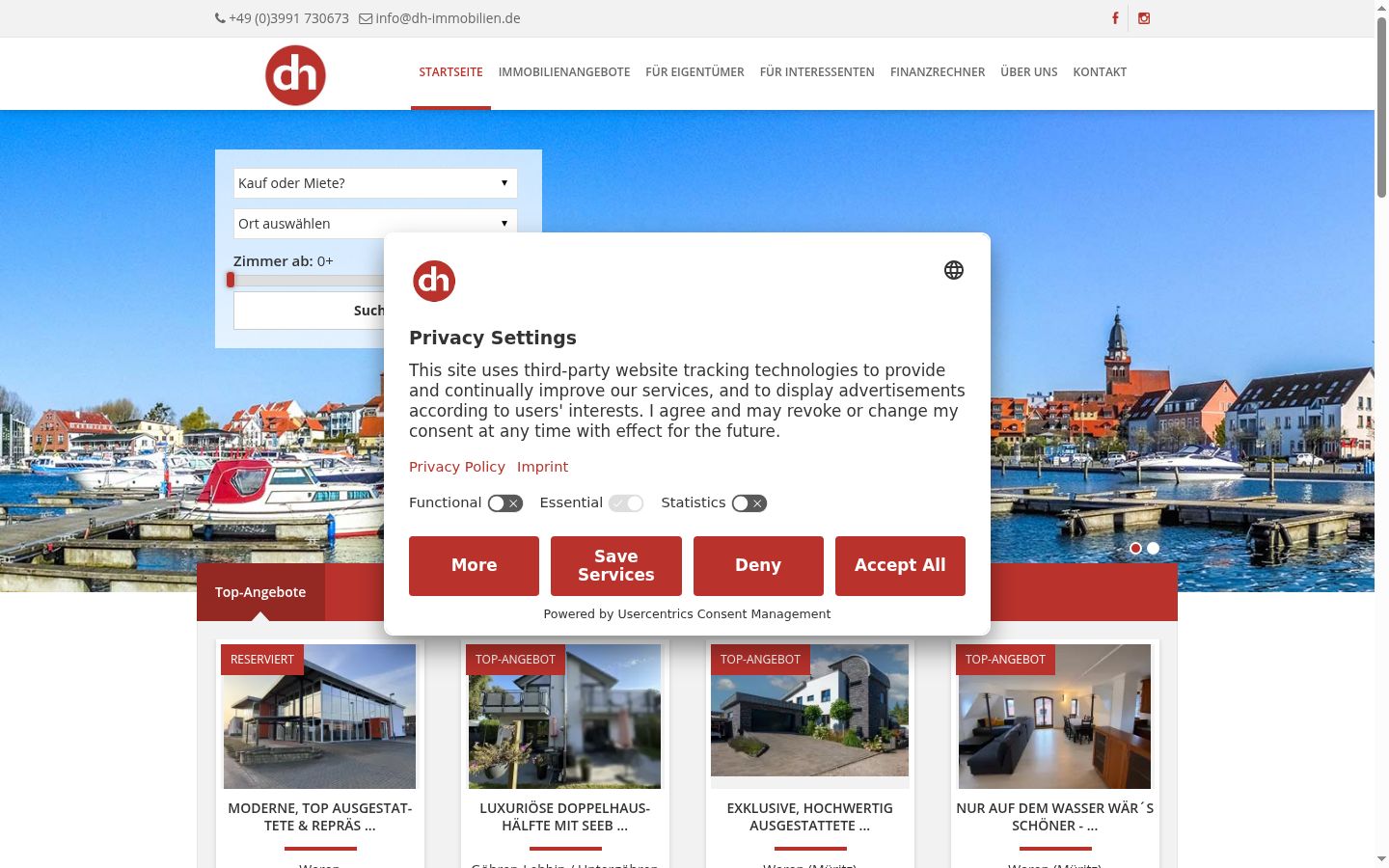Select the first hero slide indicator dot
The height and width of the screenshot is (868, 1389).
(1135, 548)
